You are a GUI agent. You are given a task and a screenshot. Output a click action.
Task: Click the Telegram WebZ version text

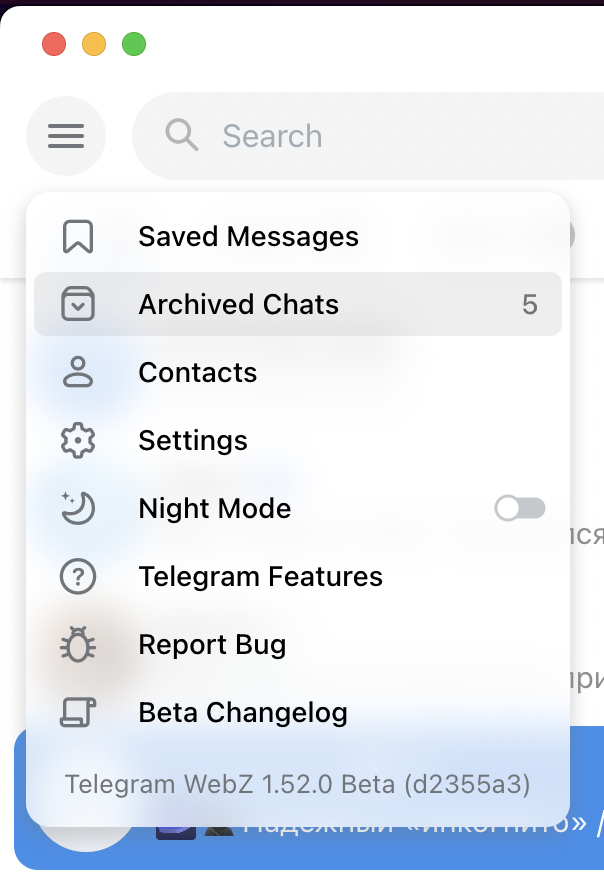coord(297,783)
